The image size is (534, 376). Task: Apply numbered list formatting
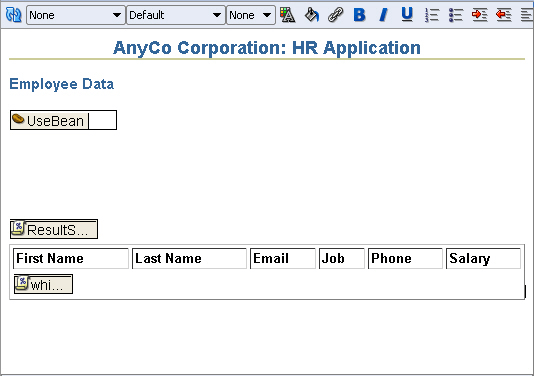tap(431, 15)
